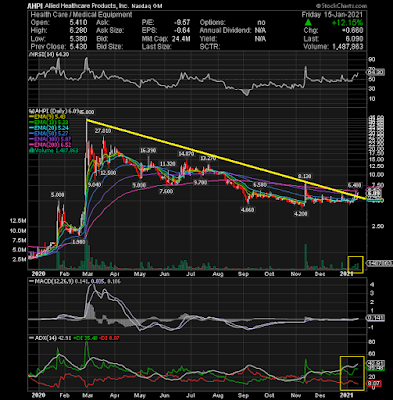Click the SCTR label

[x=209, y=47]
